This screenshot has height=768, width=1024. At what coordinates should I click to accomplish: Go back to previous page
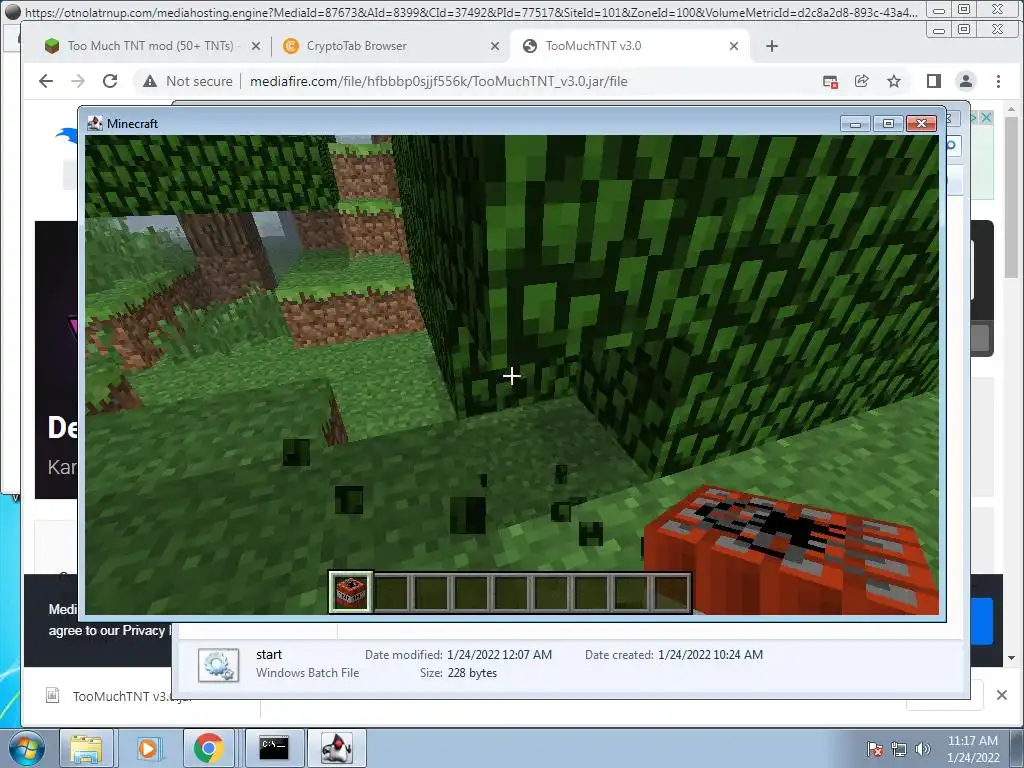[x=46, y=81]
